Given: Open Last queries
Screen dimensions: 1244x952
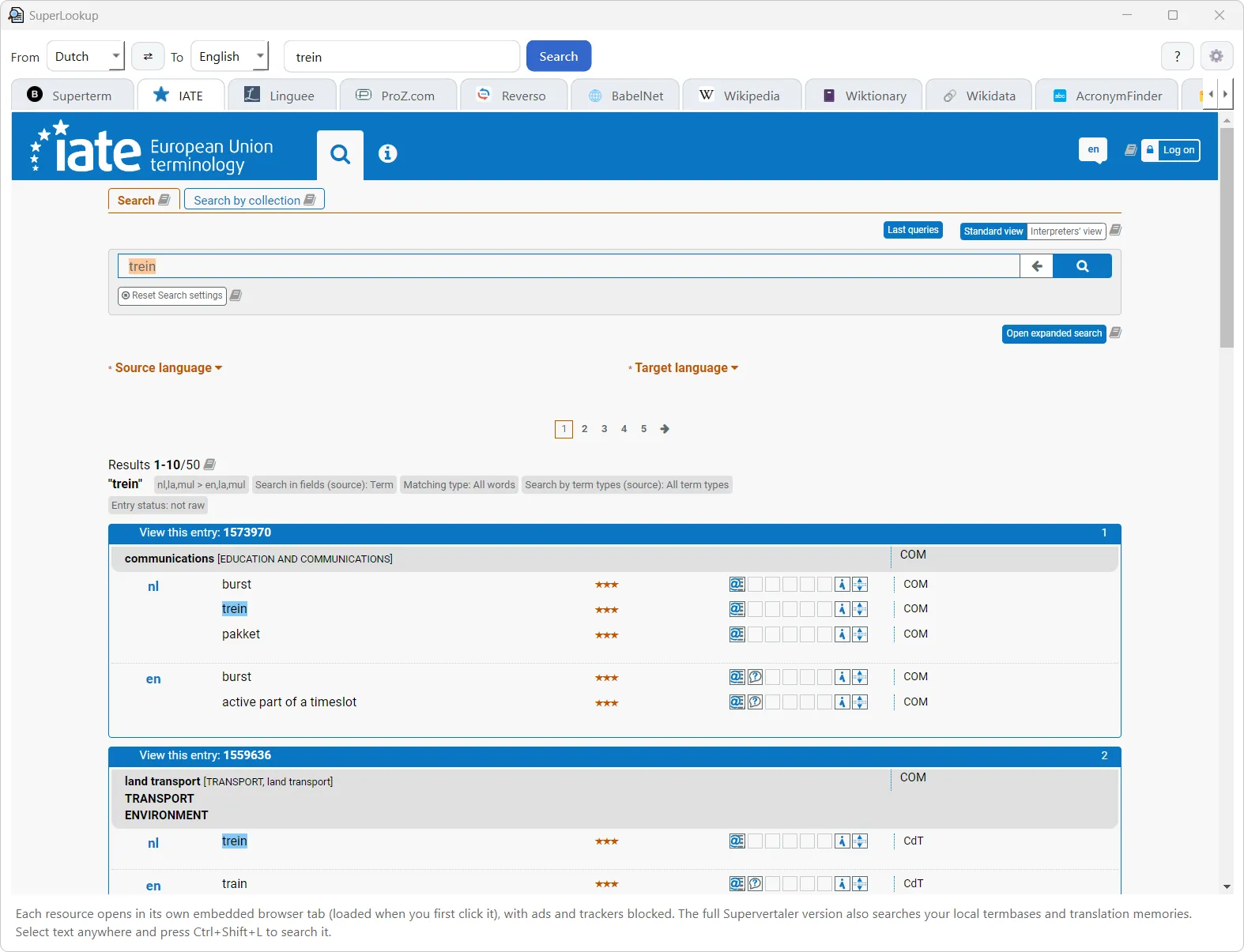Looking at the screenshot, I should click(913, 230).
